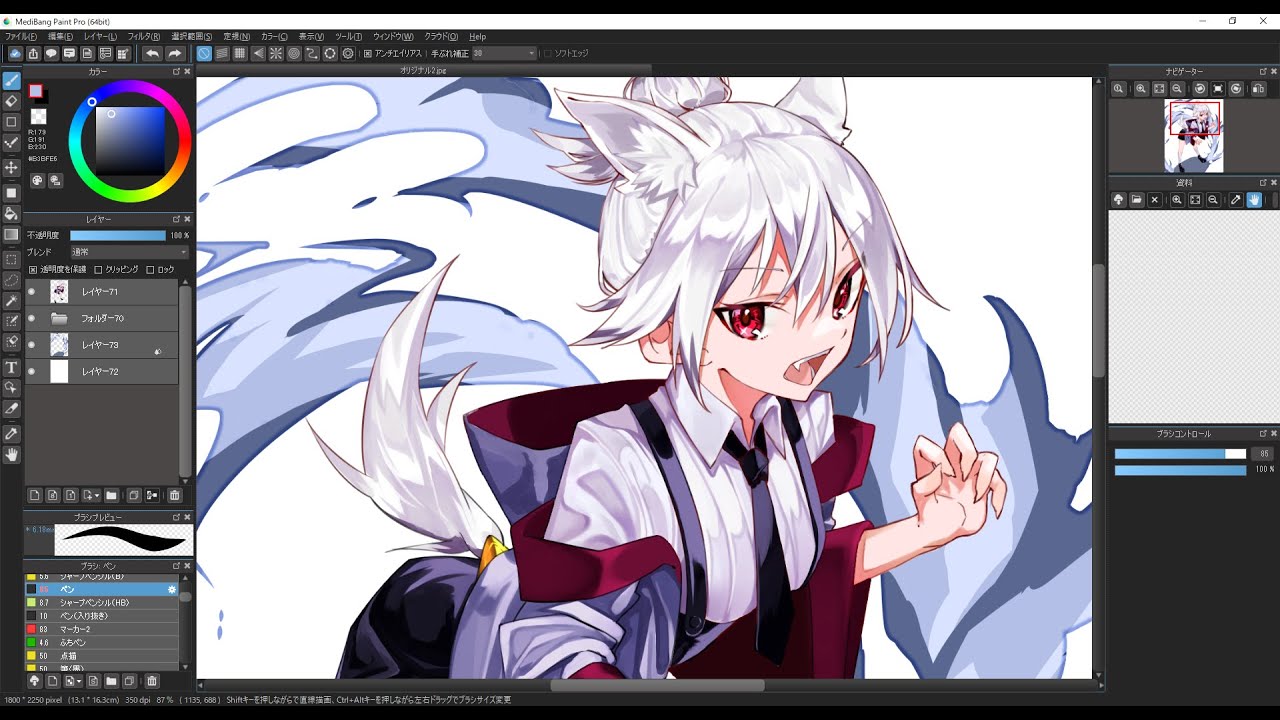Click the Redo arrow in the top toolbar
The height and width of the screenshot is (720, 1280).
click(175, 53)
